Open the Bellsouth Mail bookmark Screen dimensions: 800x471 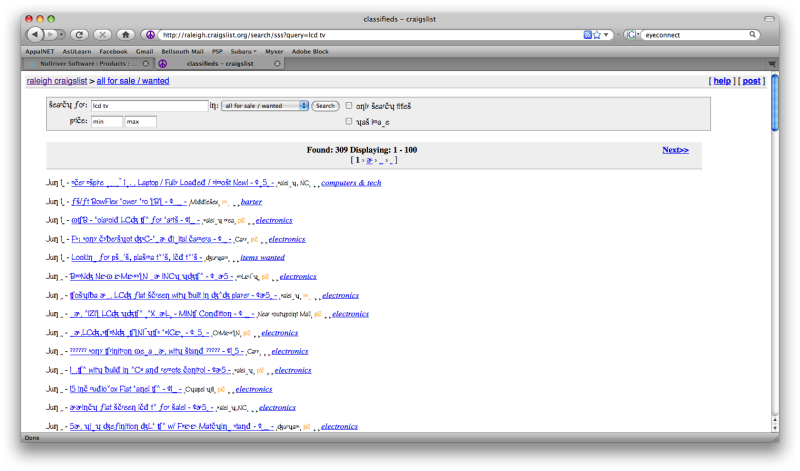[x=182, y=52]
